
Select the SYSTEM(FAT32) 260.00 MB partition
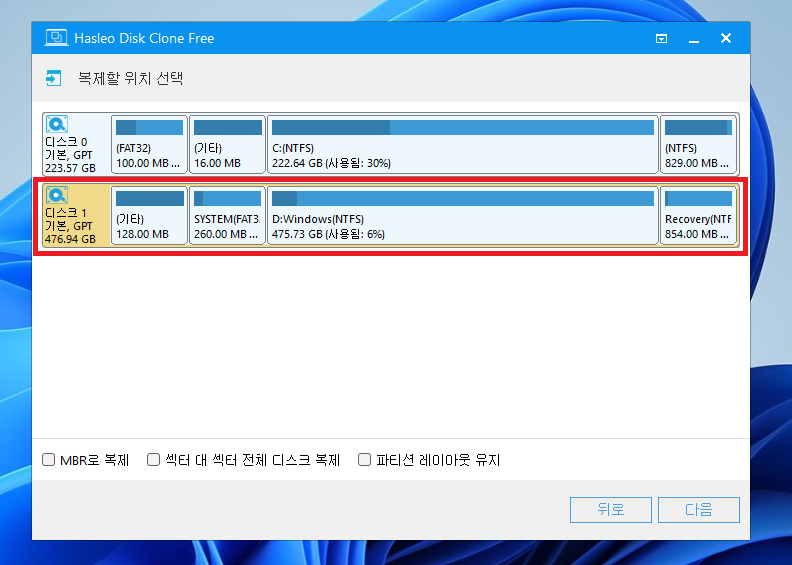coord(227,216)
